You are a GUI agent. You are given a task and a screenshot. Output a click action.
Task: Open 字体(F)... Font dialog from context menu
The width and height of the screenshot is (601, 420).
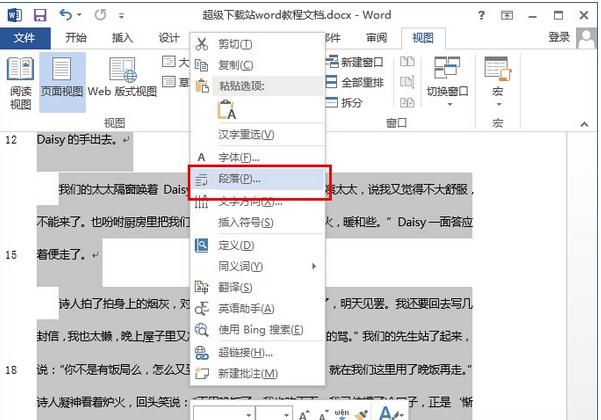click(x=258, y=158)
